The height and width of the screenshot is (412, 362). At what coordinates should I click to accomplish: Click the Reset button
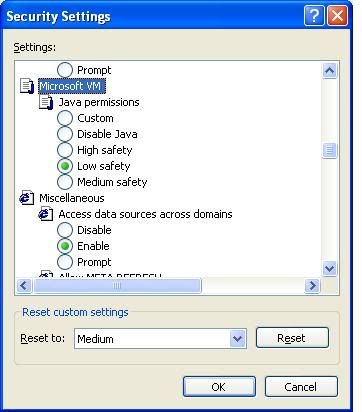pyautogui.click(x=292, y=338)
